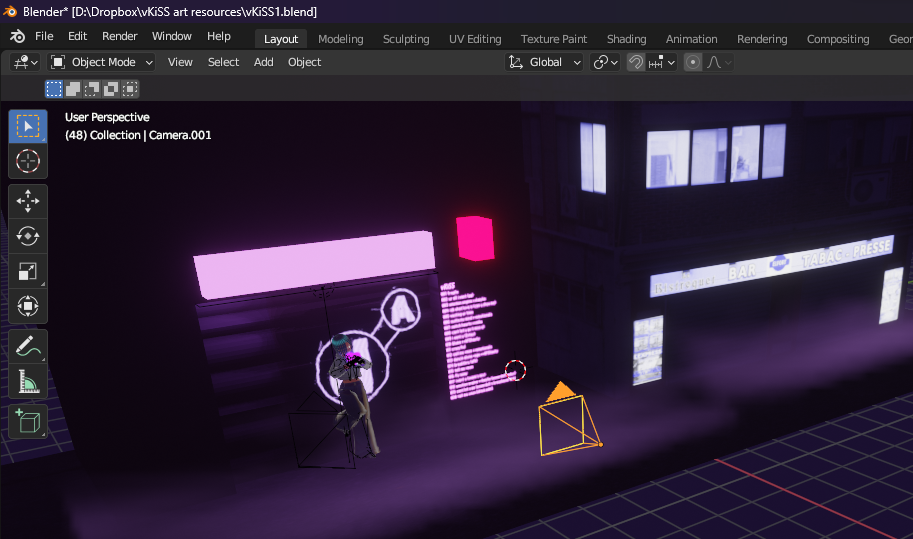Set selection mode to invert
The height and width of the screenshot is (539, 913).
point(111,89)
